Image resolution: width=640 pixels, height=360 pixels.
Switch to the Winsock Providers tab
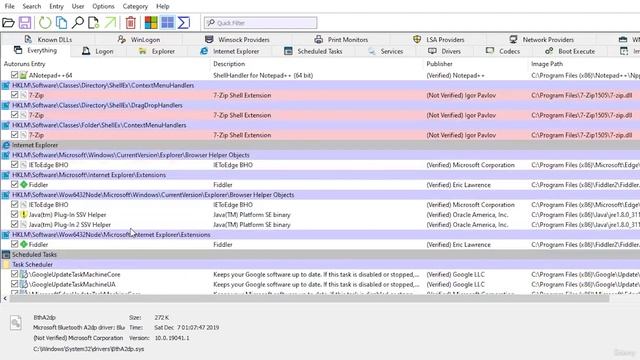[x=237, y=40]
